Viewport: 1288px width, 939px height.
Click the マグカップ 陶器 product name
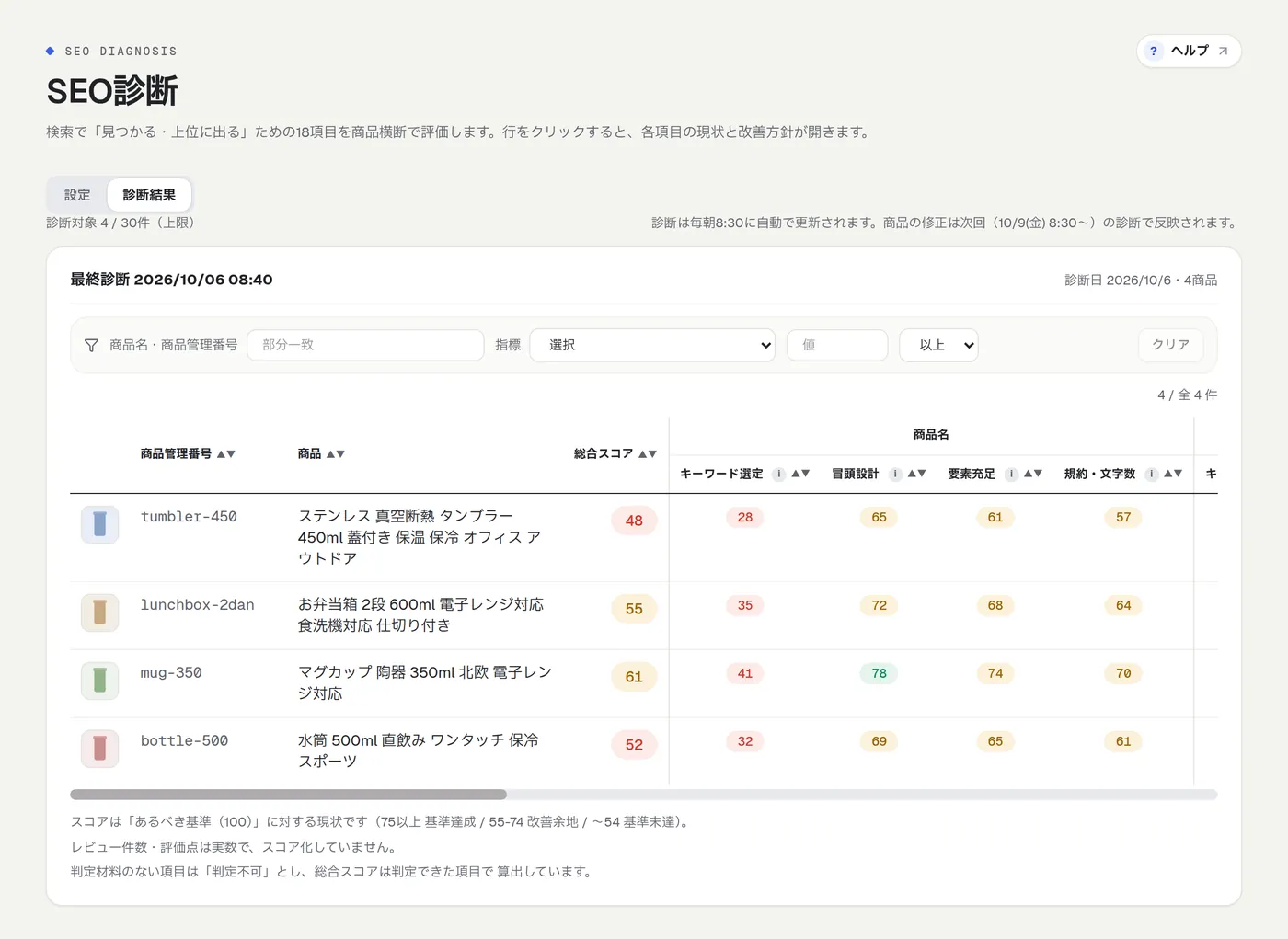click(425, 682)
